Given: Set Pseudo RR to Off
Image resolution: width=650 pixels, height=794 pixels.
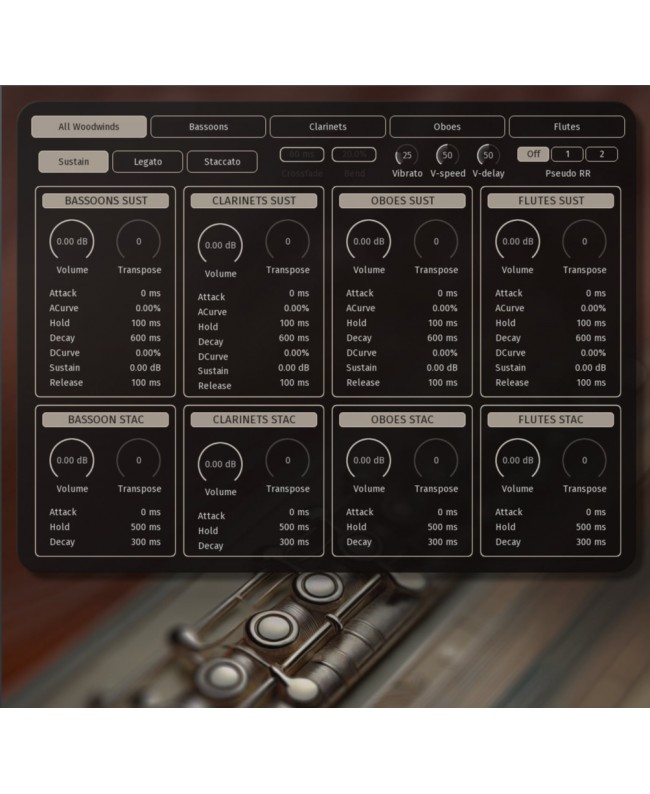Looking at the screenshot, I should pyautogui.click(x=533, y=154).
